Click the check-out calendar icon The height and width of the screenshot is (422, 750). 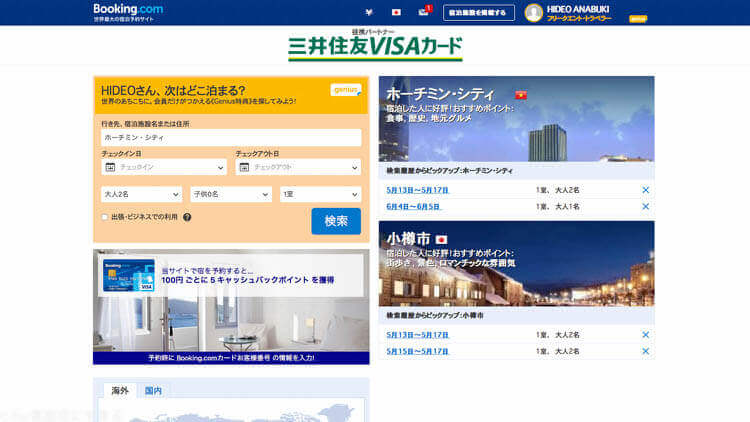244,167
